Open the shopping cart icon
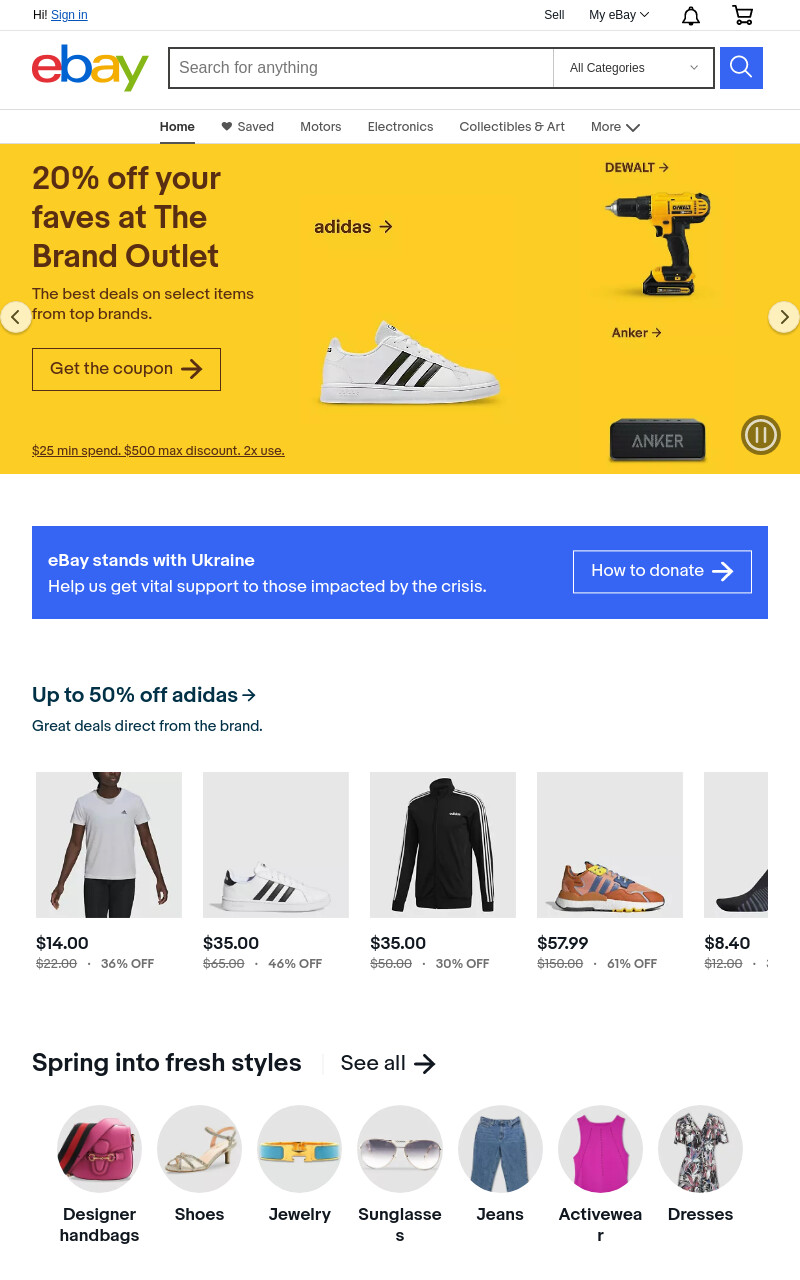The width and height of the screenshot is (800, 1280). coord(743,15)
